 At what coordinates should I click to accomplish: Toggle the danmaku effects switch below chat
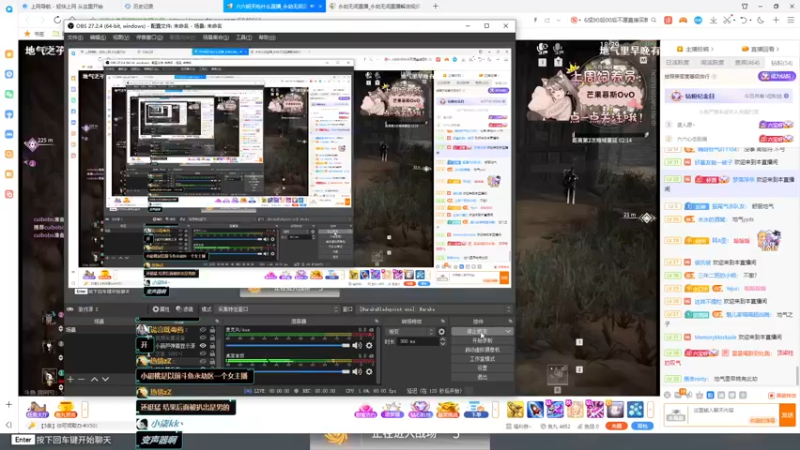(782, 395)
